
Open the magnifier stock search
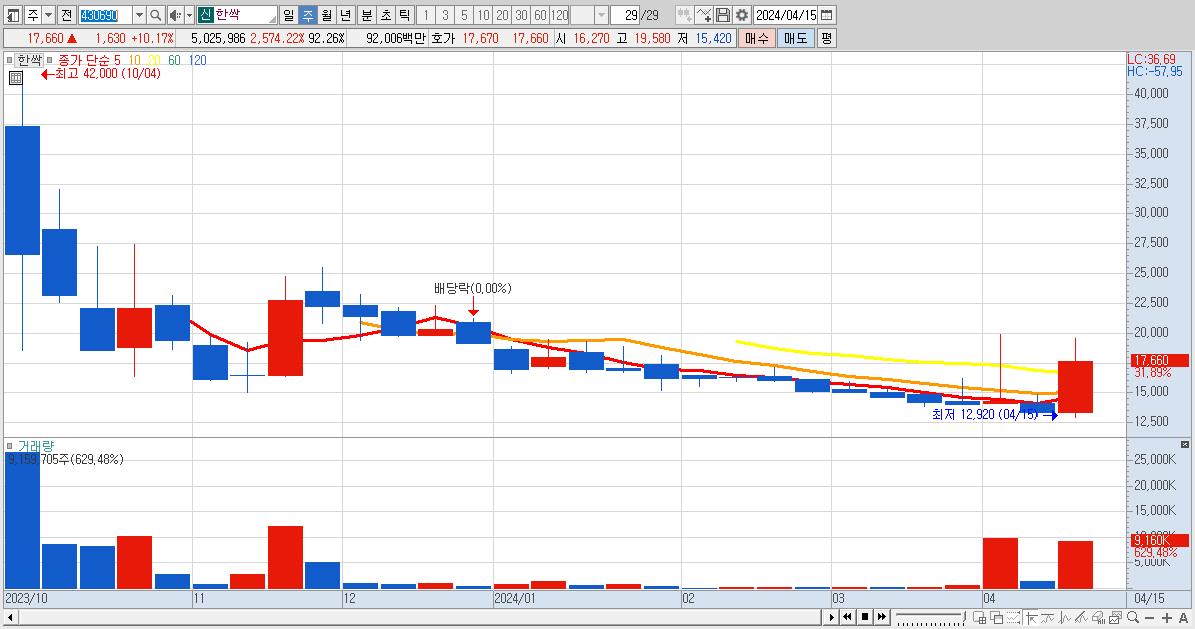(155, 15)
